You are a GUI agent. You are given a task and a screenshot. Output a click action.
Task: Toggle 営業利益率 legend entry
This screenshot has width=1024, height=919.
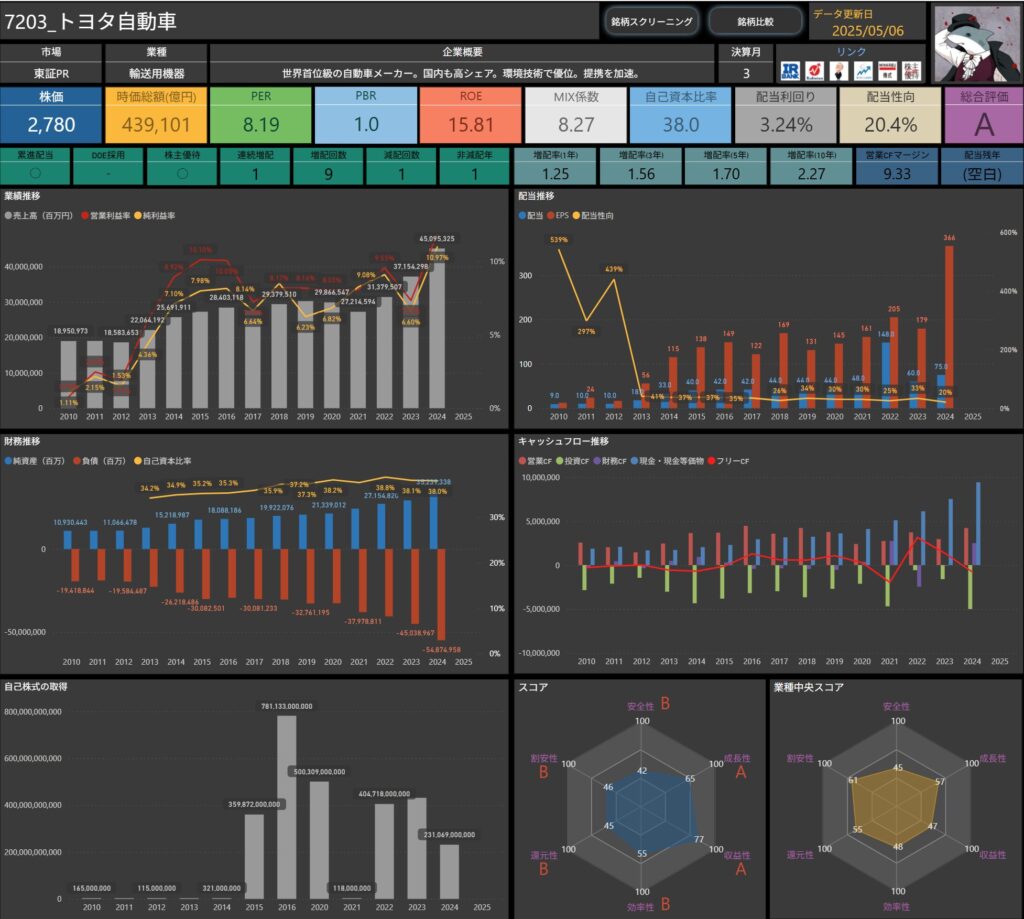point(106,216)
